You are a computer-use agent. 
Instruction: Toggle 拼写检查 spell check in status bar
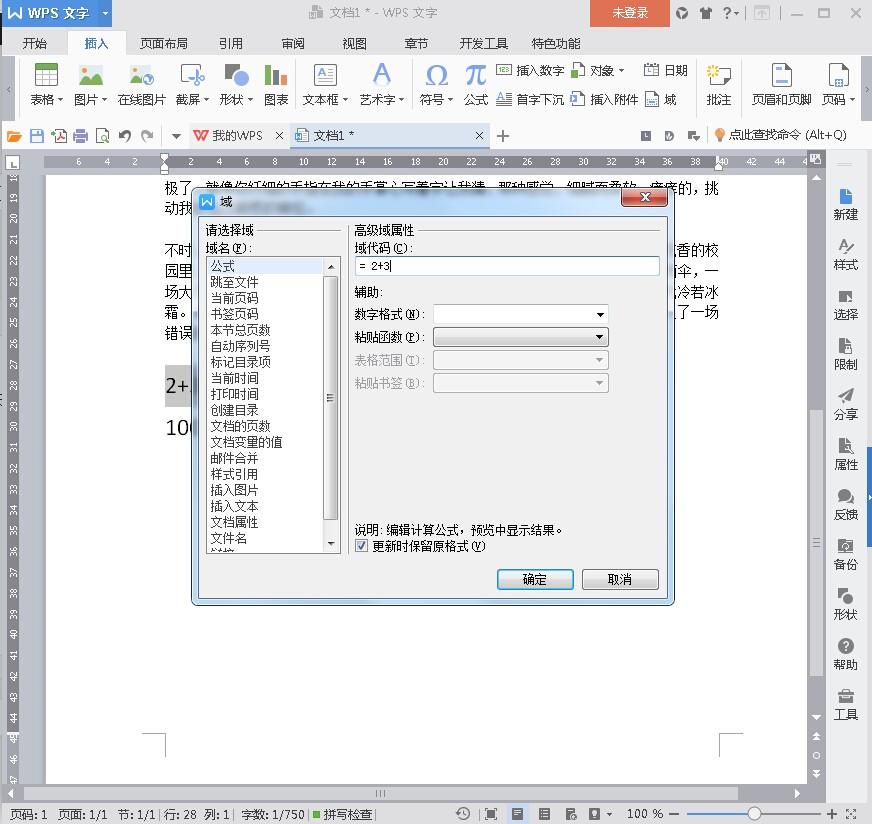pos(342,815)
